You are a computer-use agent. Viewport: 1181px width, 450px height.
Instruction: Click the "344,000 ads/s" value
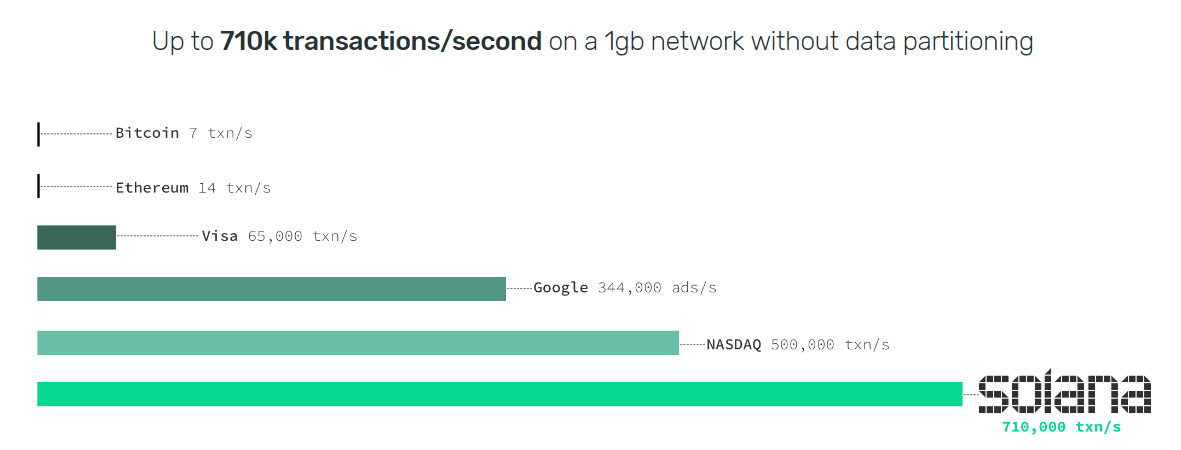(x=657, y=288)
